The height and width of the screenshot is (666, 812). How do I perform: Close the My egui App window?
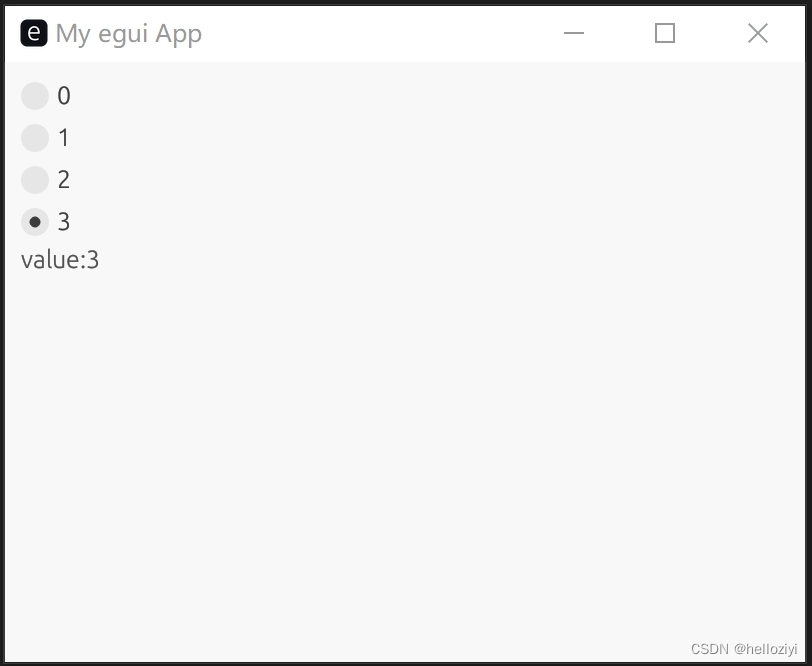click(757, 33)
